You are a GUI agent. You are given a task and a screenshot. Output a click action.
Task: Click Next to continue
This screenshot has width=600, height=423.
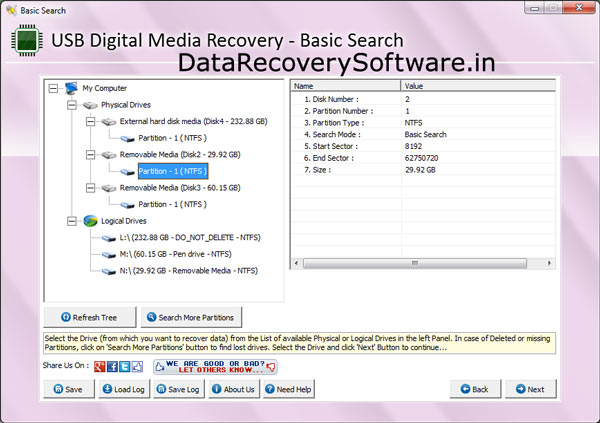pos(531,389)
